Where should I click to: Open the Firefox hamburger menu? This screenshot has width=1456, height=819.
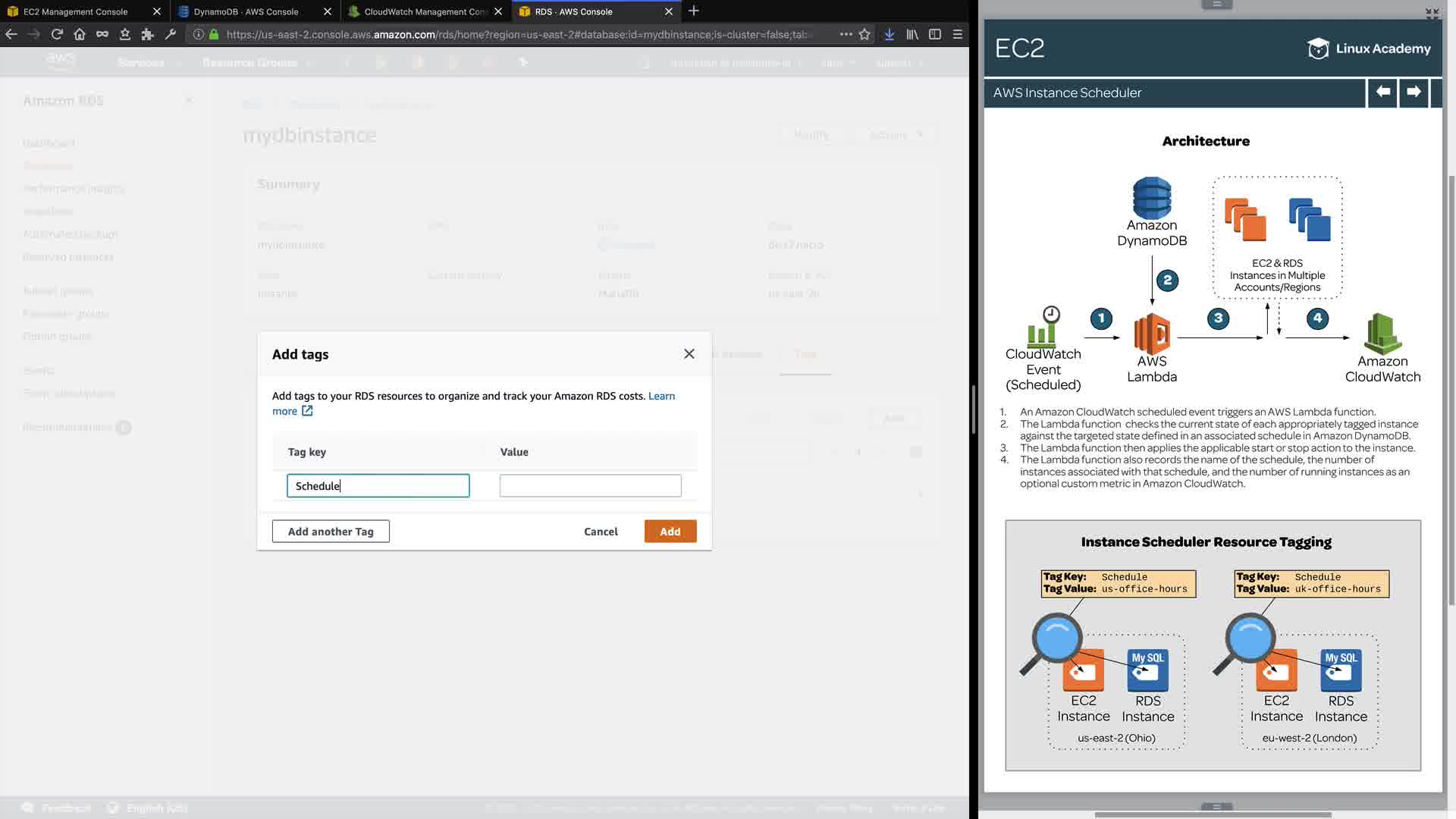pyautogui.click(x=958, y=34)
